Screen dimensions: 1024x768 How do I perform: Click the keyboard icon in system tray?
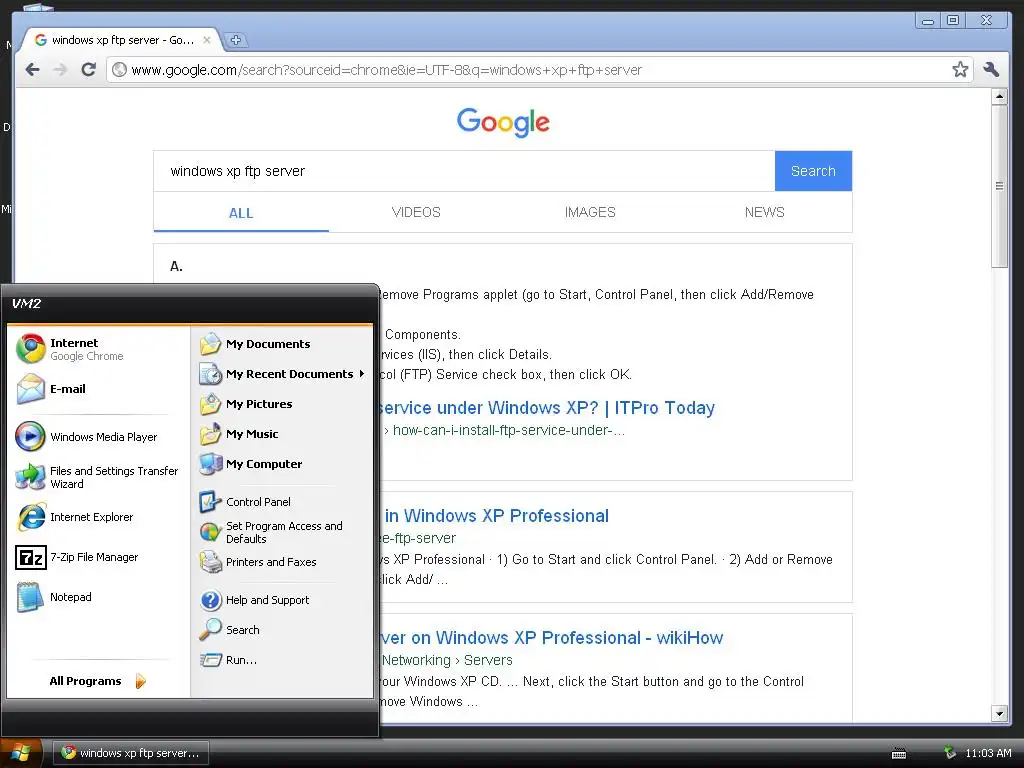click(x=899, y=754)
